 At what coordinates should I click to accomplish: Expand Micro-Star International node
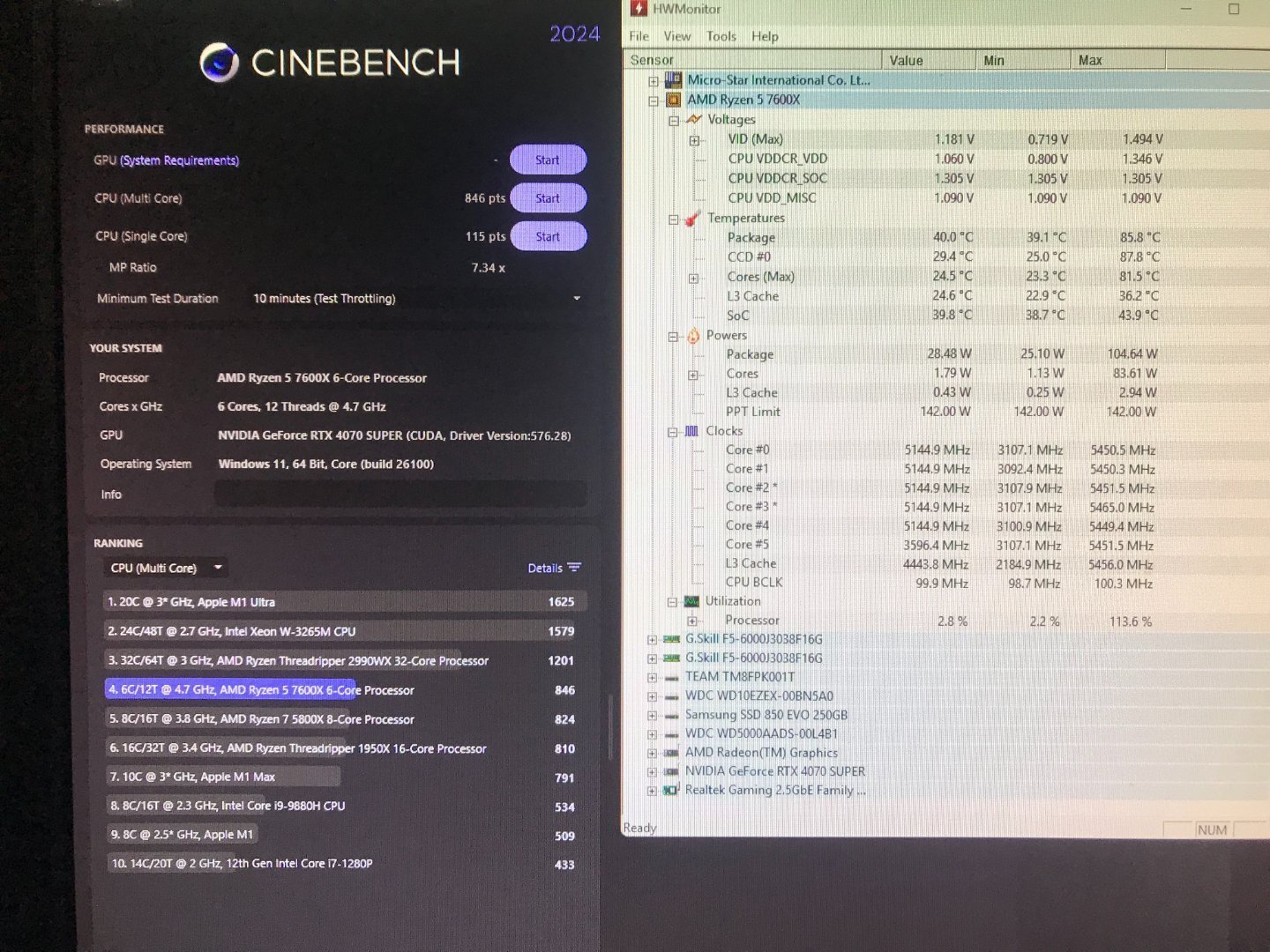tap(654, 81)
